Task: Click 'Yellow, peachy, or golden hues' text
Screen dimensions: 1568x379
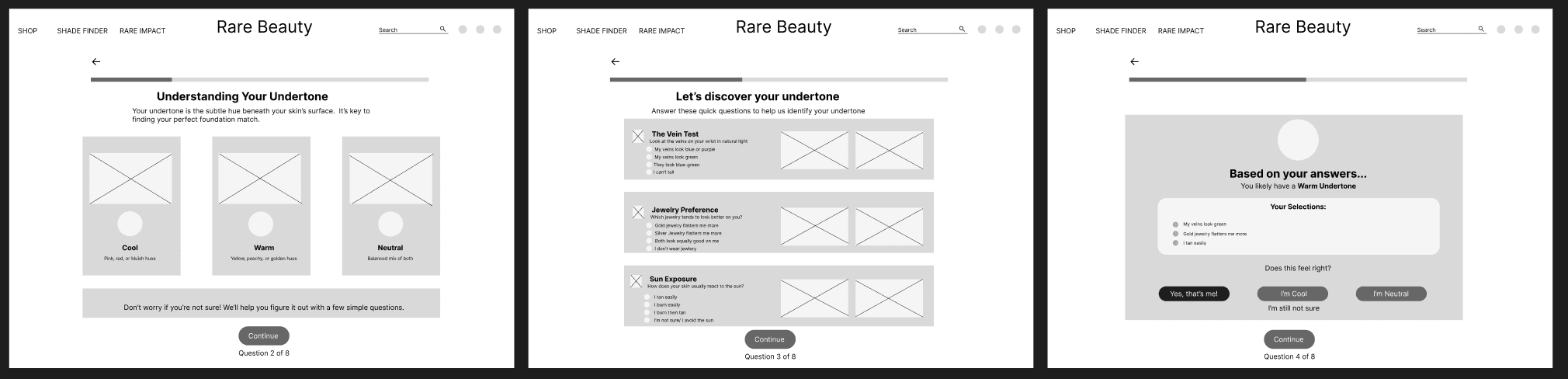Action: [x=264, y=259]
